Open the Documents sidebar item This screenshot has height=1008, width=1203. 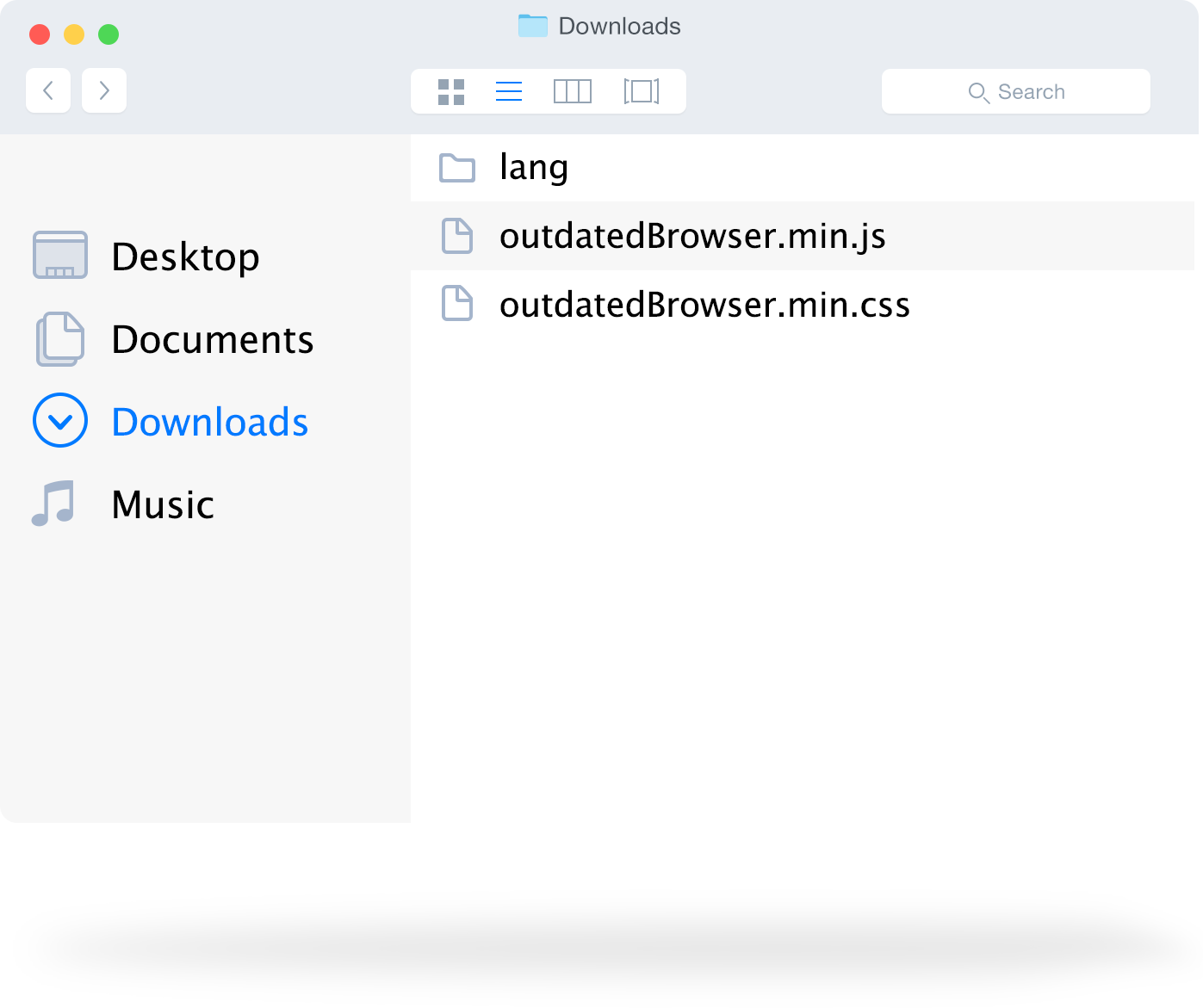(x=213, y=339)
